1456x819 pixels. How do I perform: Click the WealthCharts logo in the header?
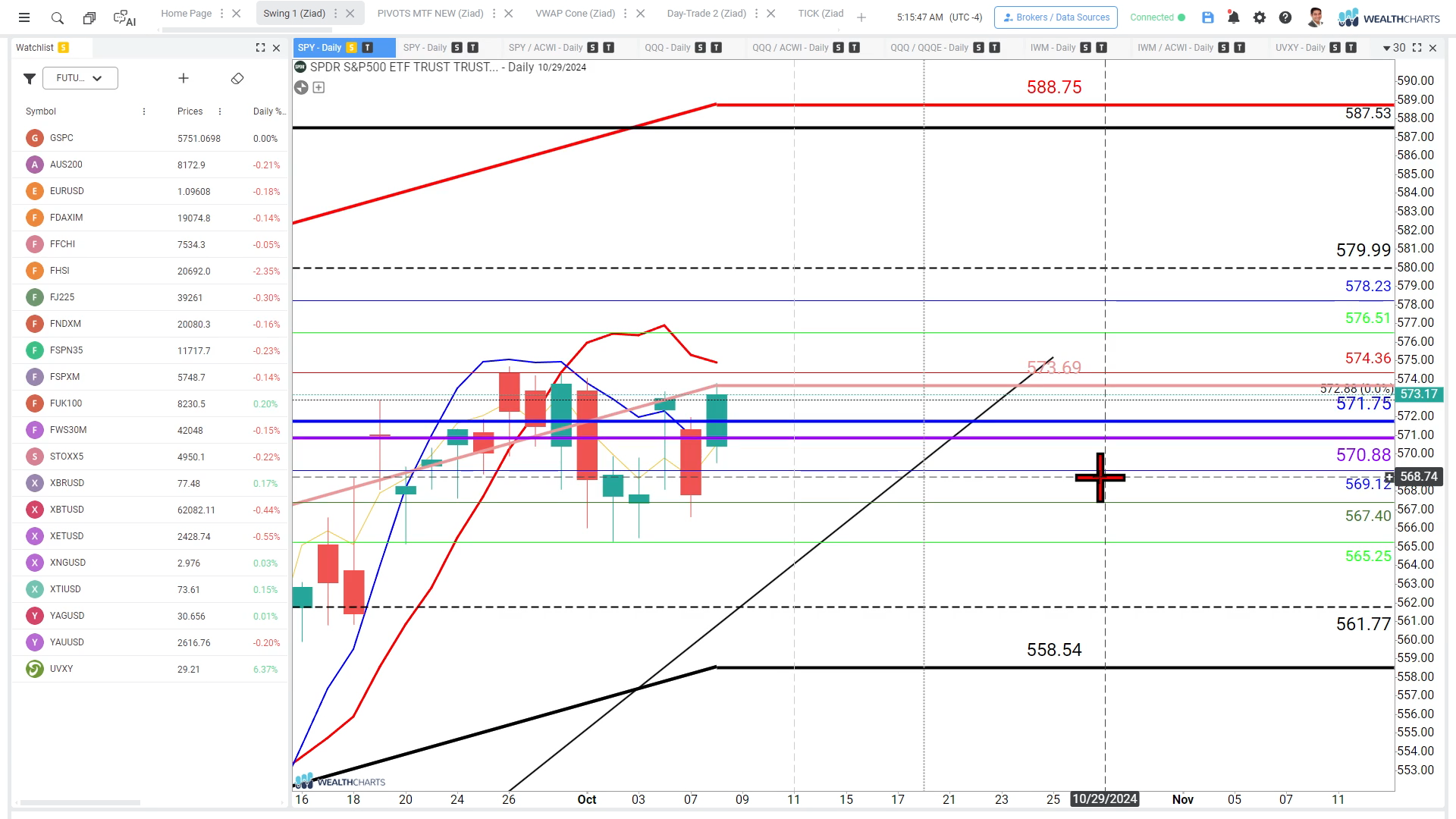point(1389,17)
